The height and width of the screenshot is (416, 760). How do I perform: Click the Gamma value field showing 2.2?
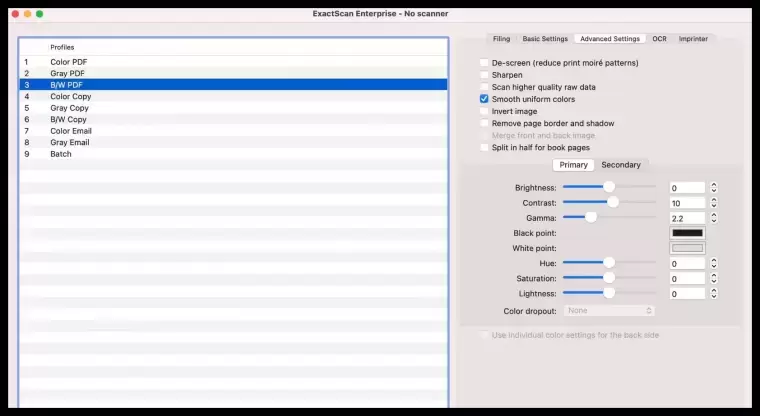click(687, 218)
